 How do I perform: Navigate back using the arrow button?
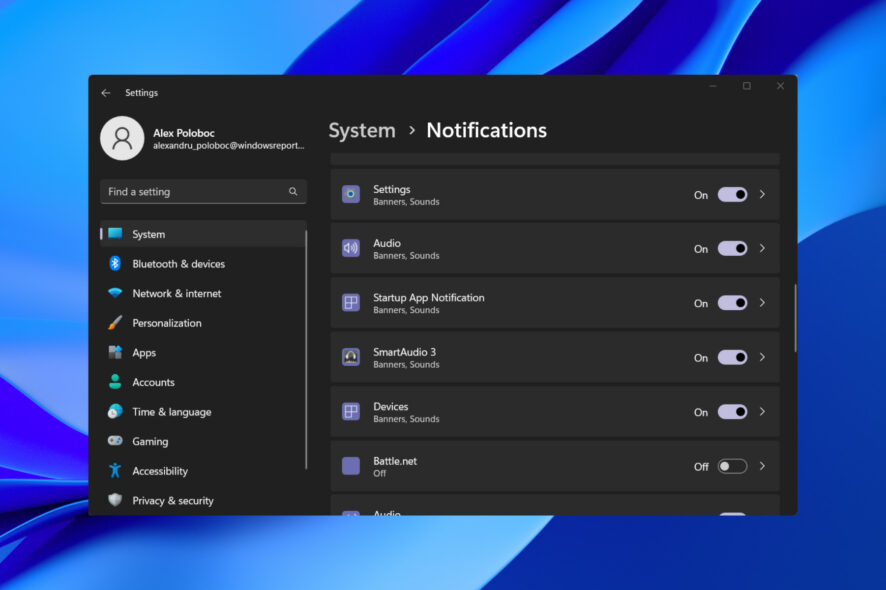tap(106, 92)
